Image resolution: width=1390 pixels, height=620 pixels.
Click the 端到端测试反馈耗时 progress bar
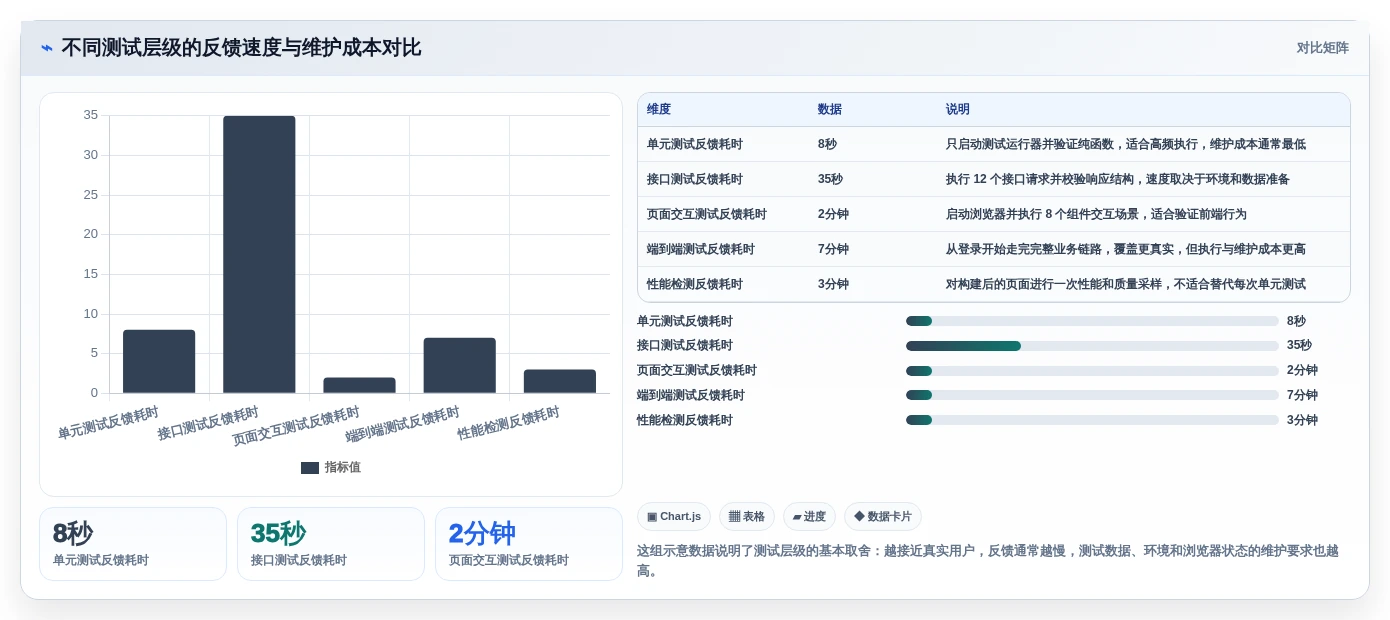point(1092,395)
